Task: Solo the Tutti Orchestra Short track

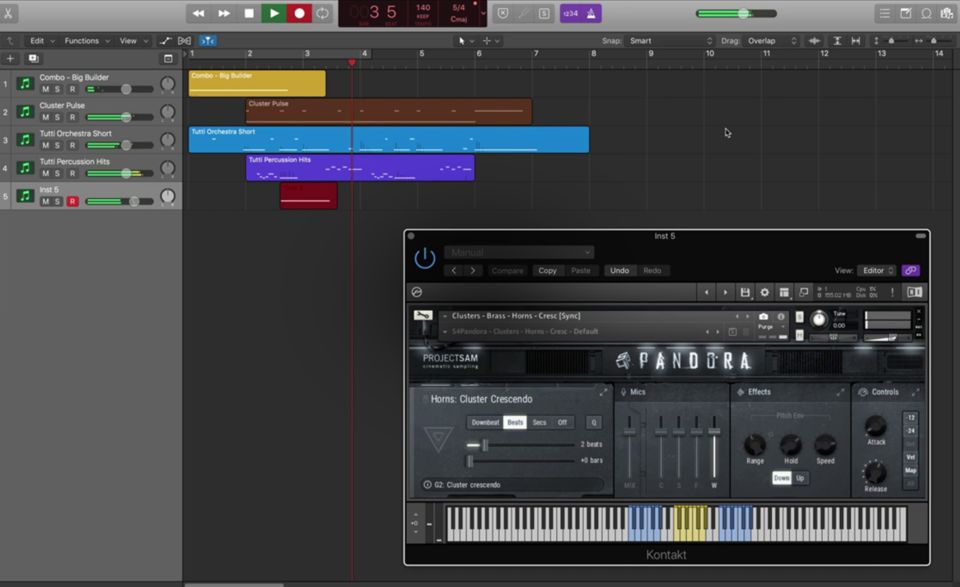Action: (58, 145)
